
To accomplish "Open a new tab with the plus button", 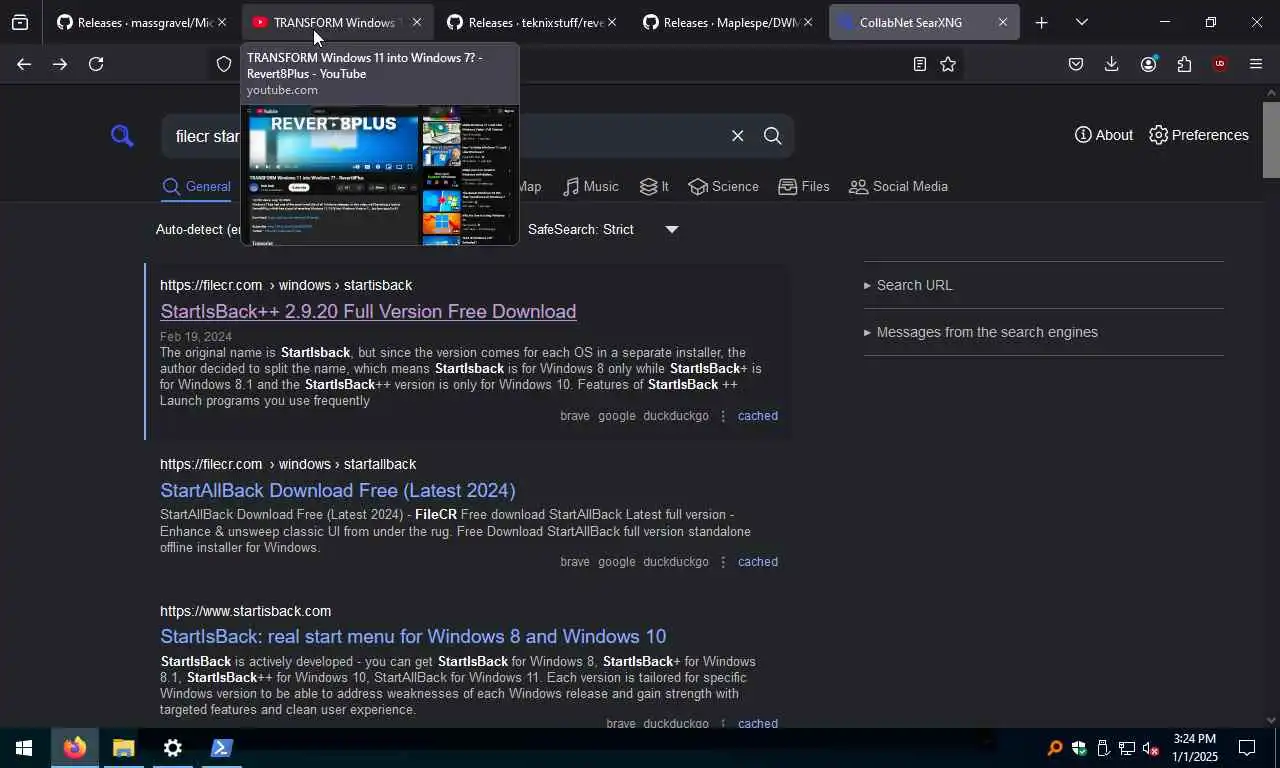I will 1041,22.
